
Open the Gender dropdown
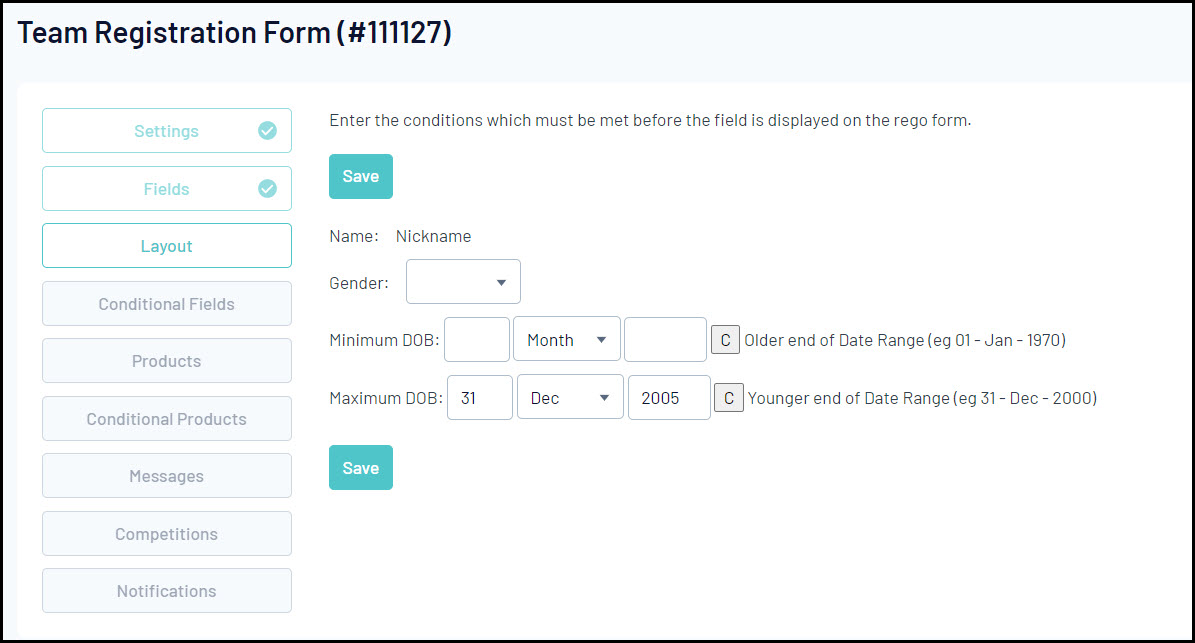coord(463,282)
